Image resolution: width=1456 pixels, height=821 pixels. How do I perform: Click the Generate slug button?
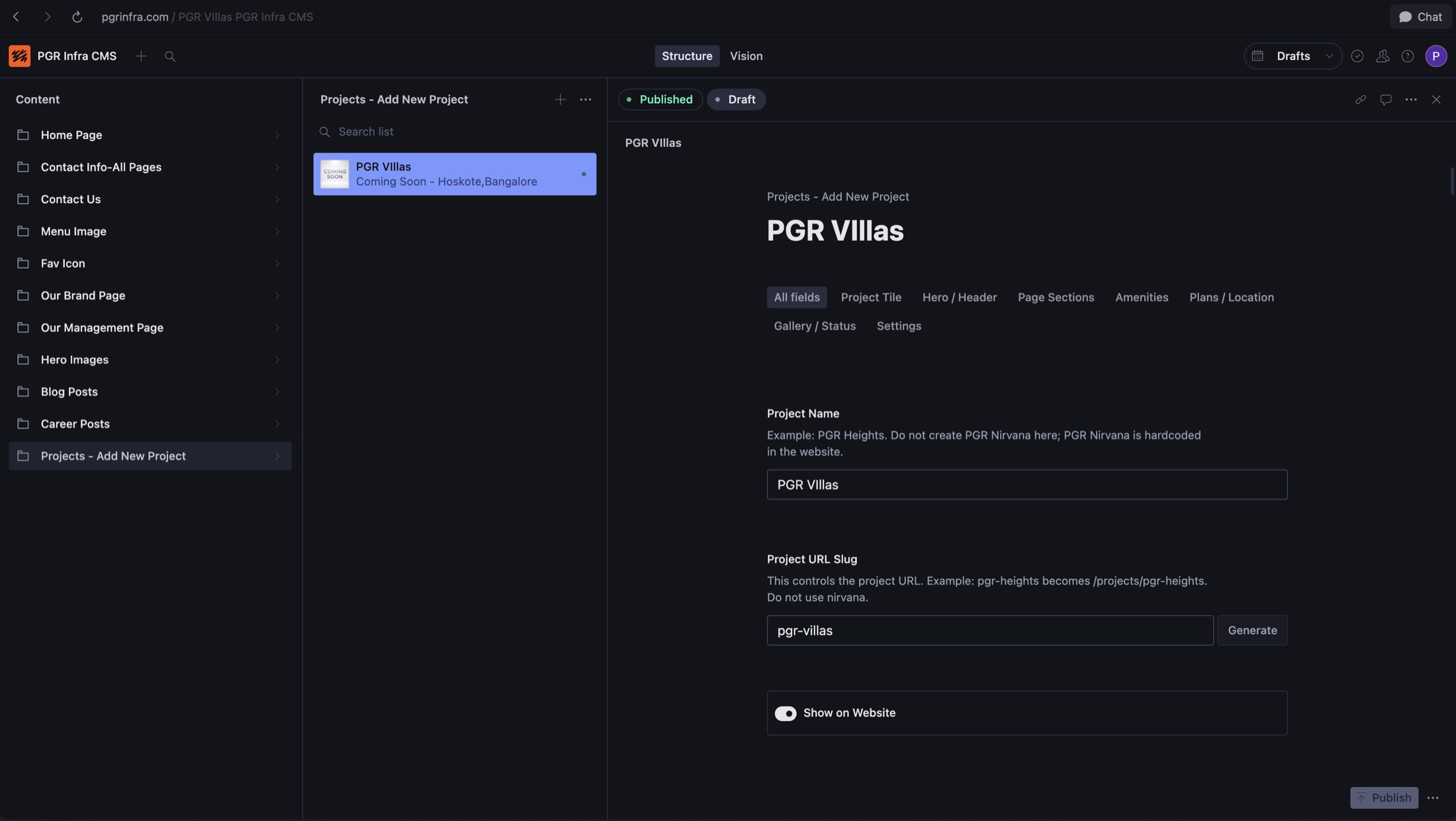point(1252,630)
